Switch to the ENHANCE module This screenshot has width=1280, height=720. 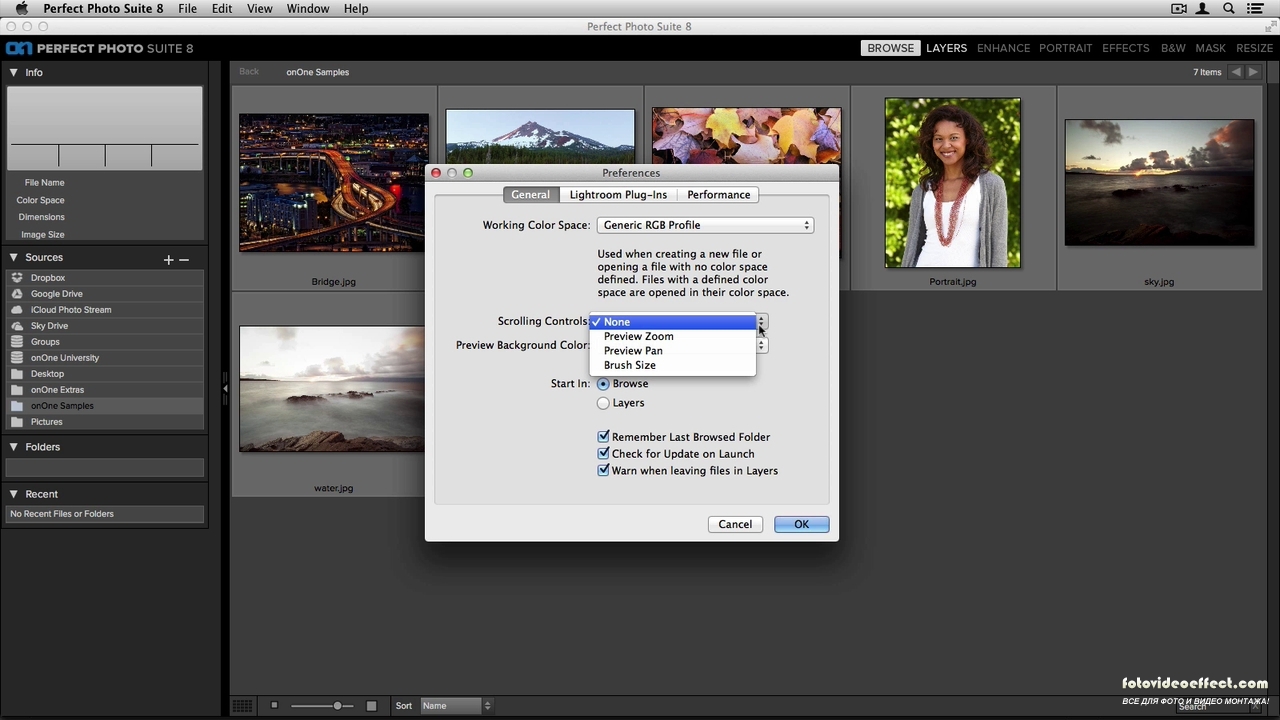1003,48
